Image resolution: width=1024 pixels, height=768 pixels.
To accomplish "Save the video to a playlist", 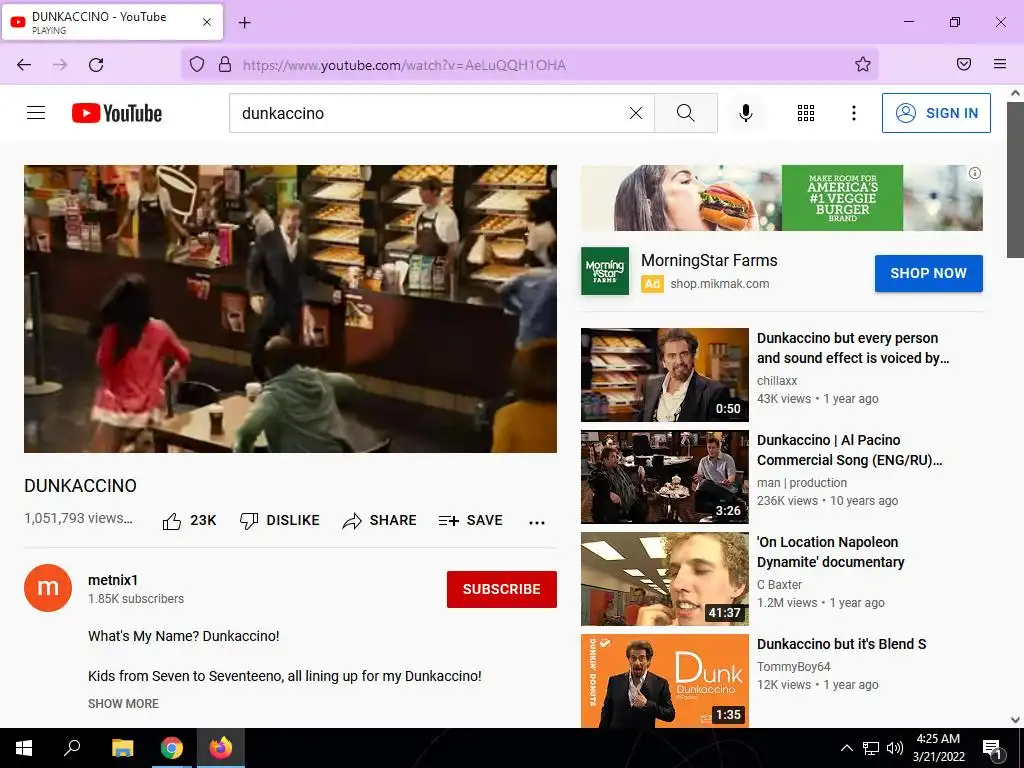I will point(471,520).
